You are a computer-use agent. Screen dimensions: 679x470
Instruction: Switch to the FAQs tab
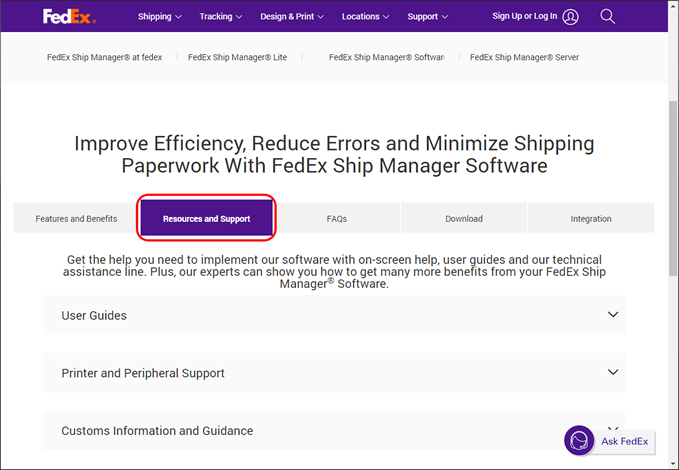coord(337,218)
